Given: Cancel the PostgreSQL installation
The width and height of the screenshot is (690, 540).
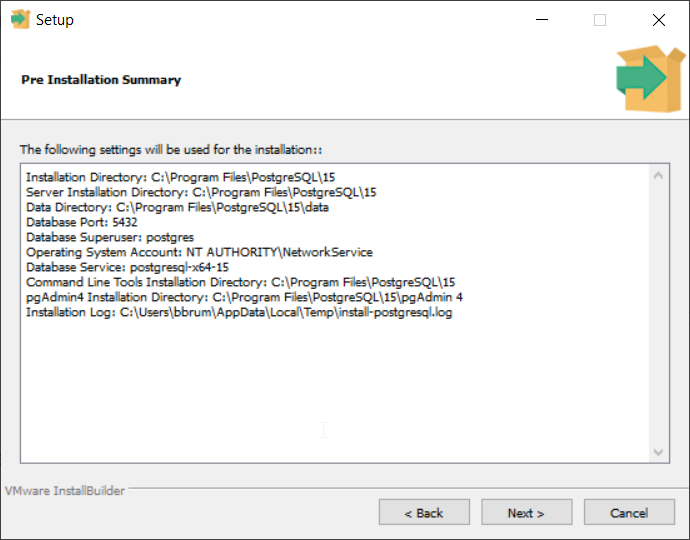Looking at the screenshot, I should [x=629, y=513].
